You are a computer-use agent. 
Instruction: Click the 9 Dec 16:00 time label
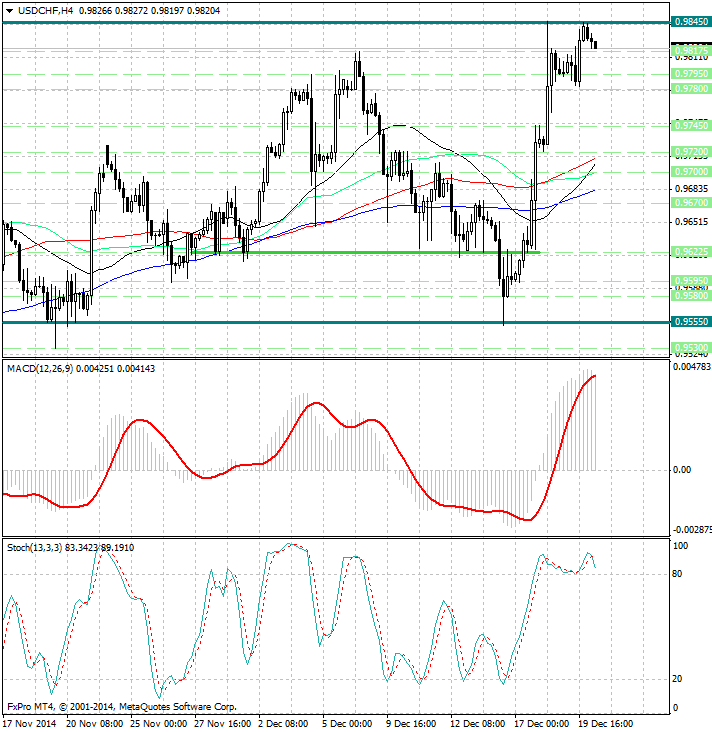[x=411, y=724]
